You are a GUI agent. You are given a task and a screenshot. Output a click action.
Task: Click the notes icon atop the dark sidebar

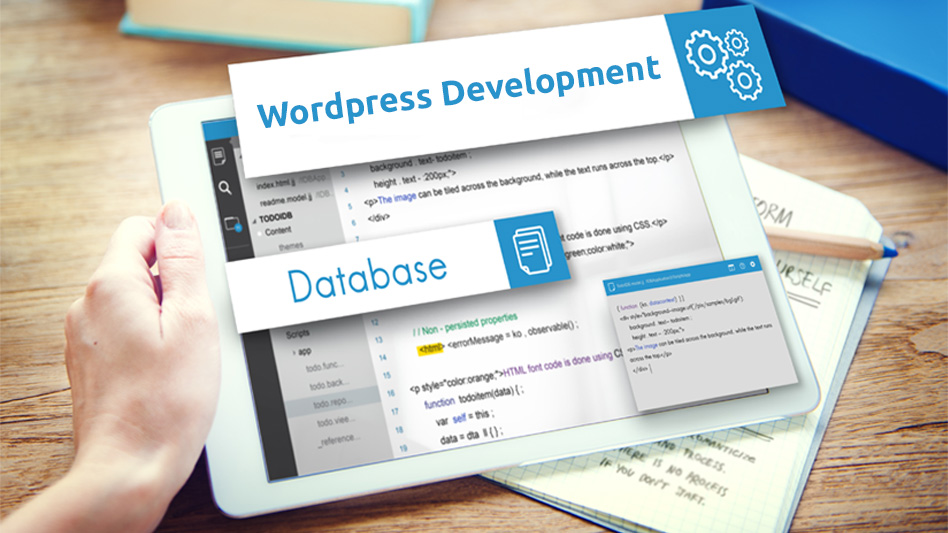[x=218, y=155]
